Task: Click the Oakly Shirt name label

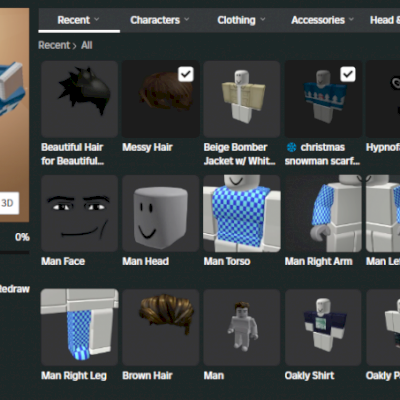Action: pos(310,376)
